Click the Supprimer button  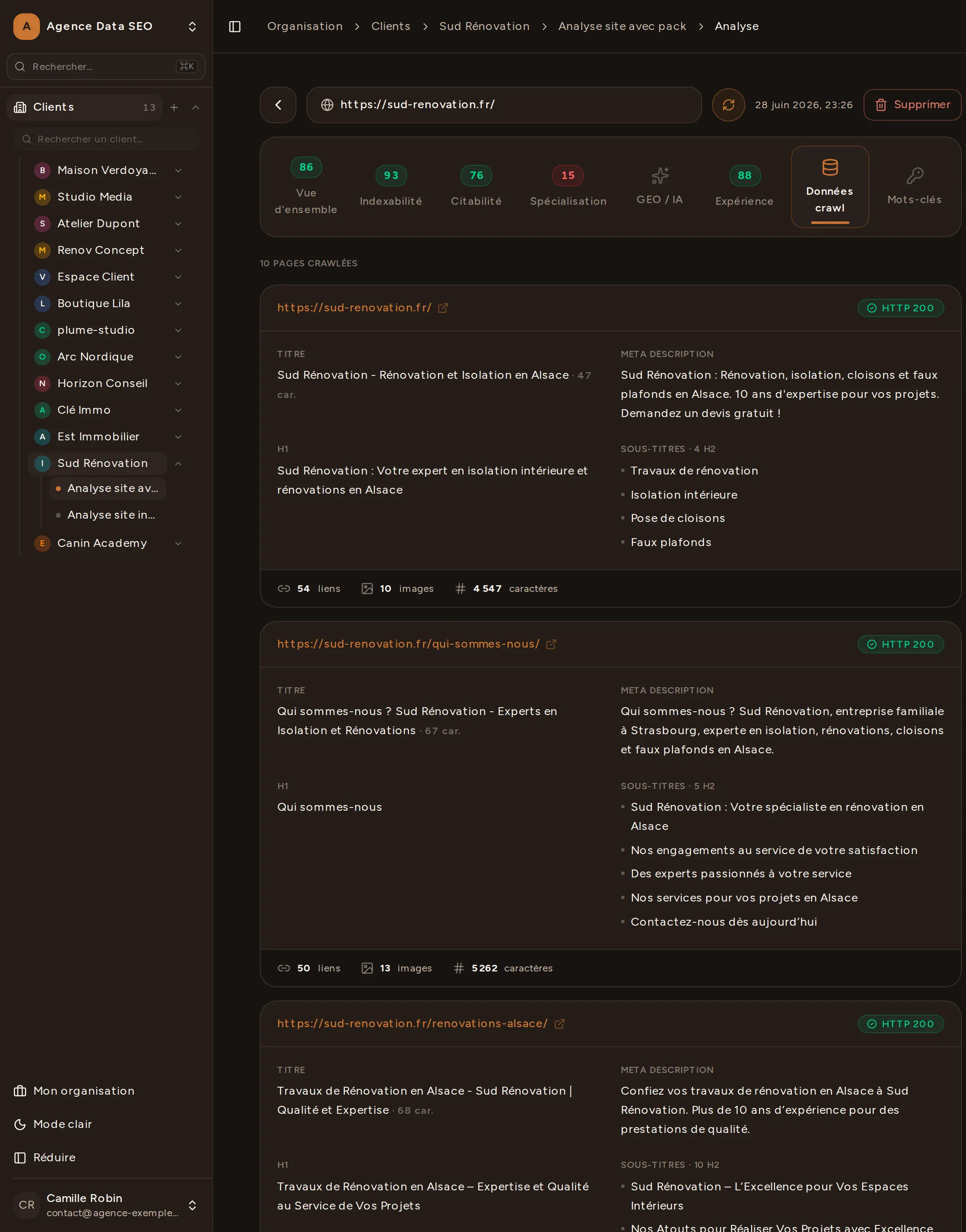coord(912,104)
